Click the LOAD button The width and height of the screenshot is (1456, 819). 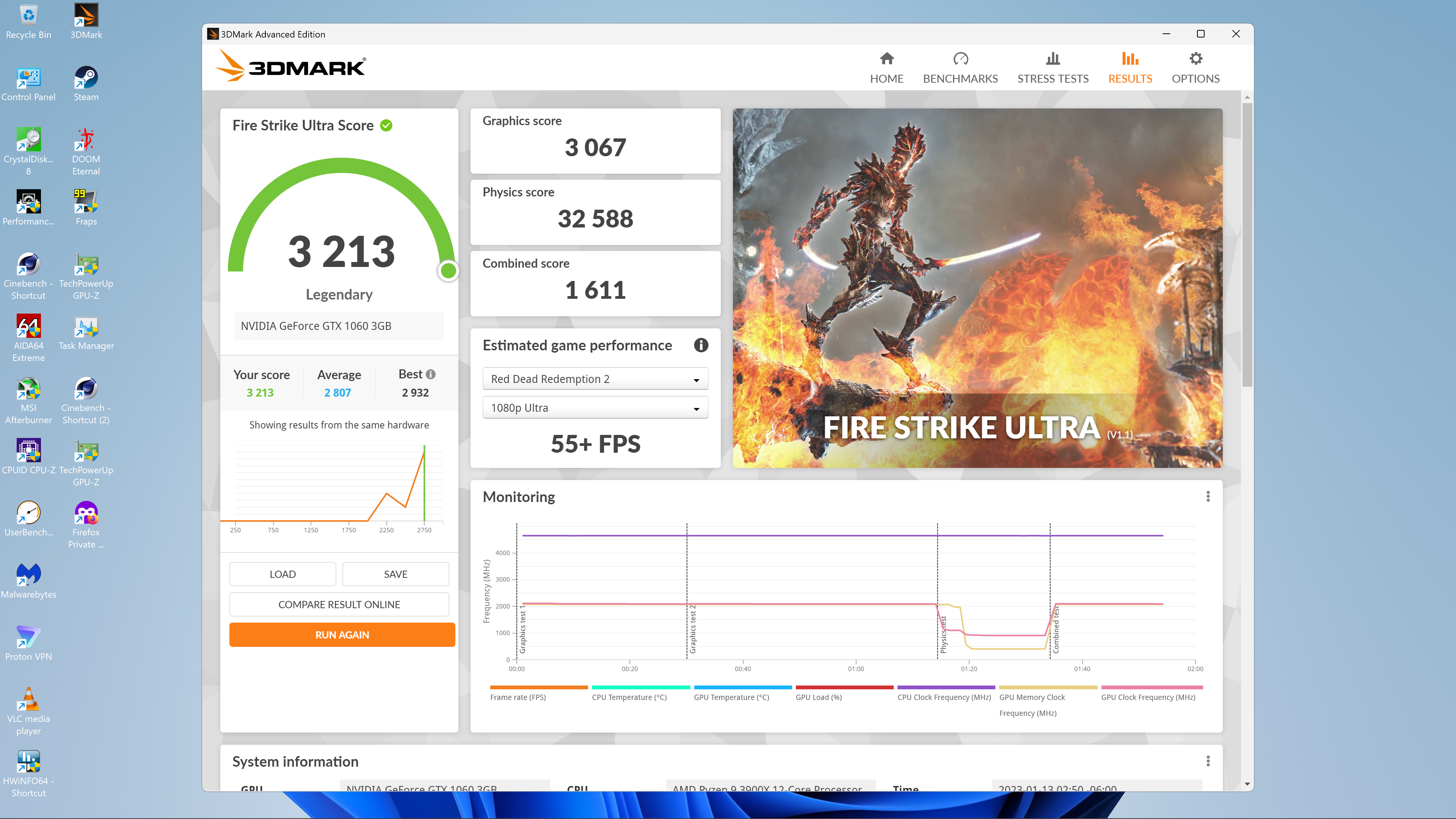pos(282,574)
